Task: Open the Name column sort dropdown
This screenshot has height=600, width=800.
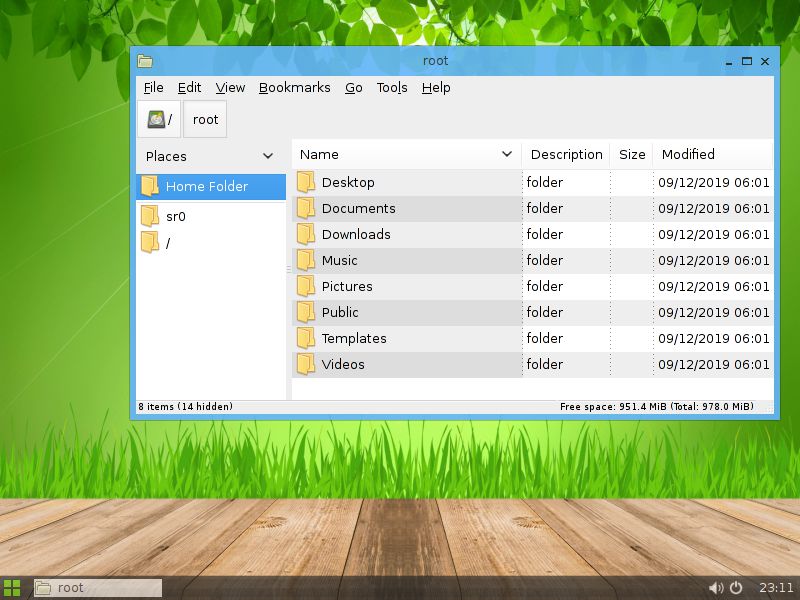Action: tap(505, 154)
